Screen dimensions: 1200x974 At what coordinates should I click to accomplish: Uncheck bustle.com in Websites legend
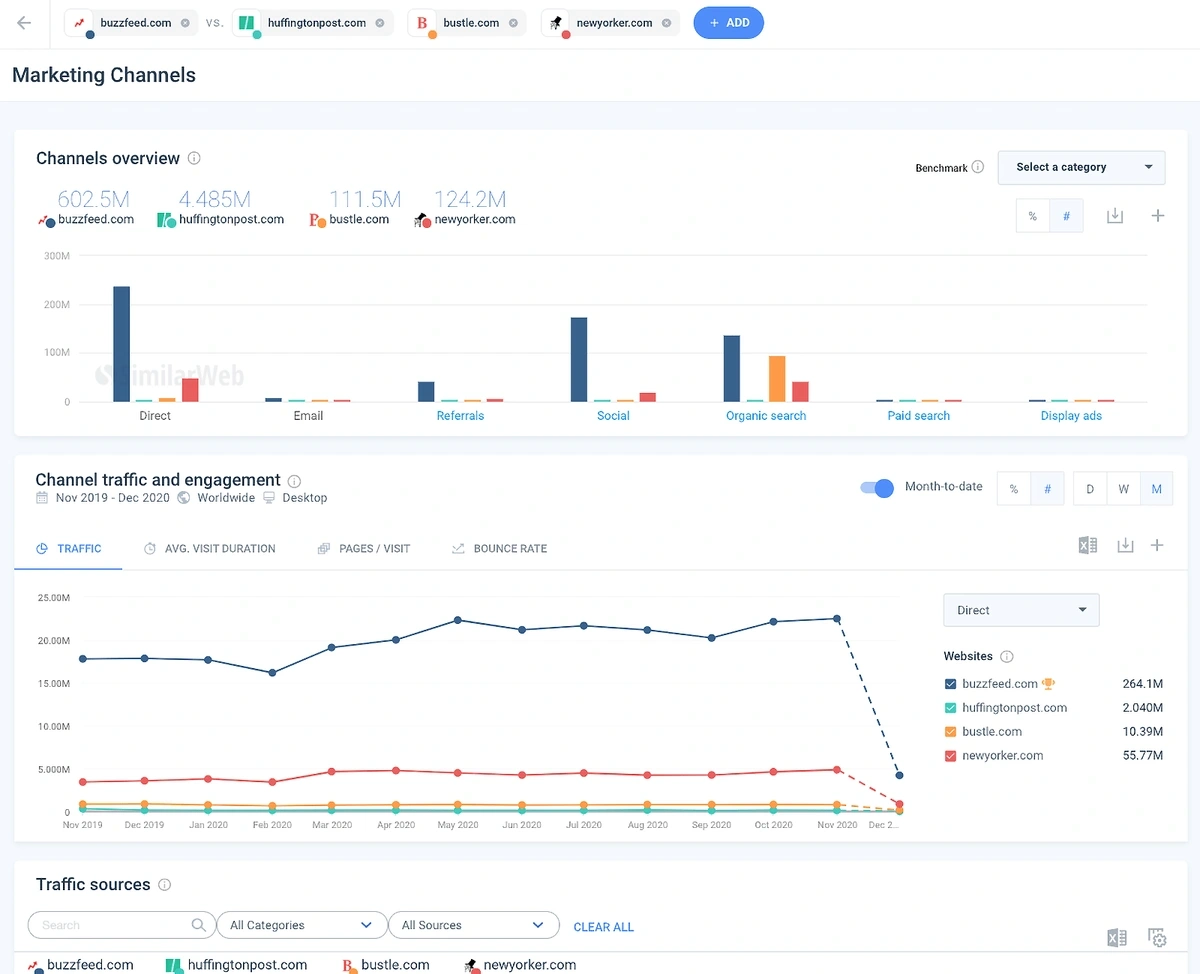coord(951,732)
